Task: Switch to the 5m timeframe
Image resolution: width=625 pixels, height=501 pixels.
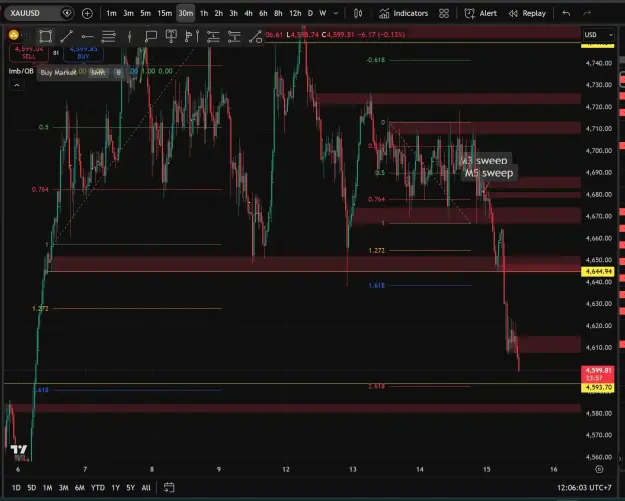Action: 145,13
